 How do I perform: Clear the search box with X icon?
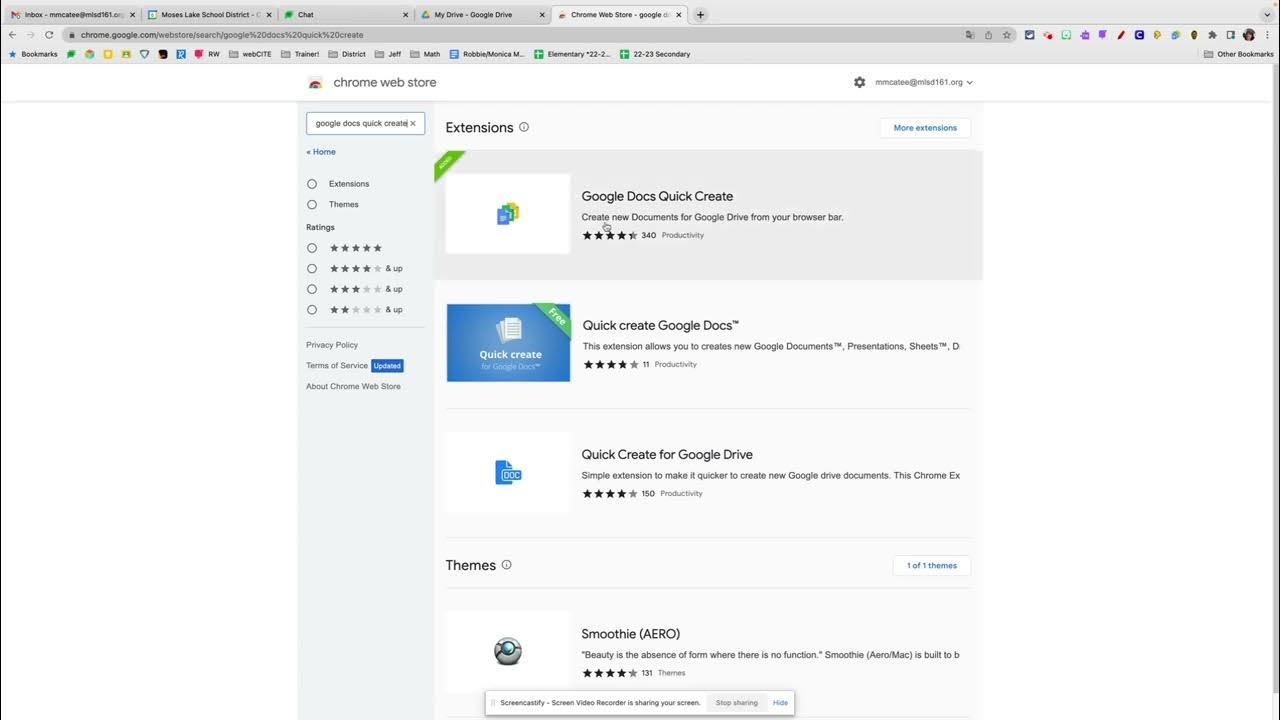(413, 123)
